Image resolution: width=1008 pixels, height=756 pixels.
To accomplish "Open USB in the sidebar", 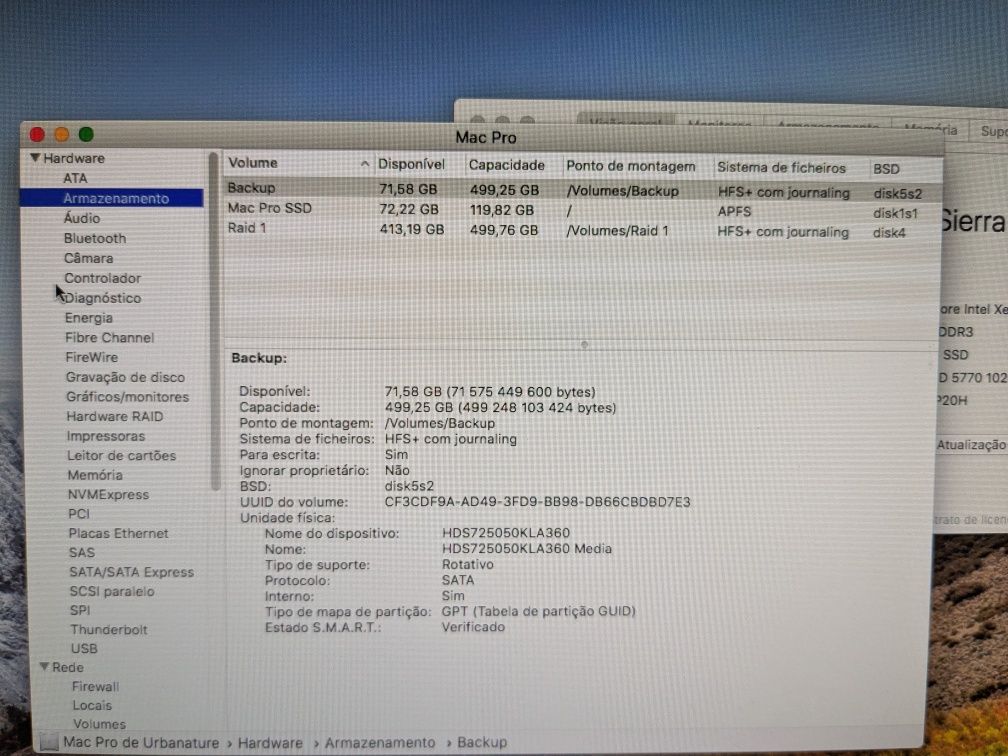I will click(x=84, y=649).
